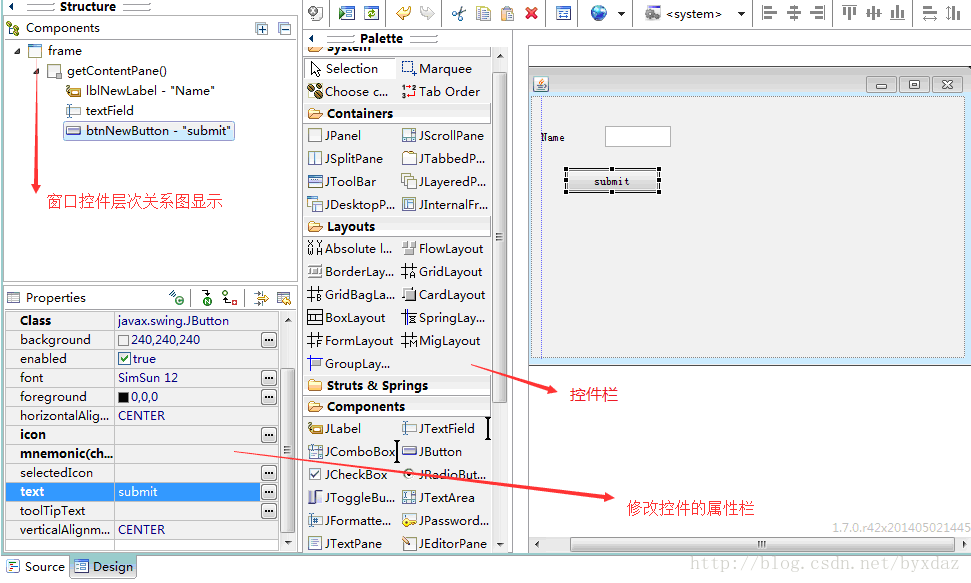Image resolution: width=971 pixels, height=583 pixels.
Task: Click the Palette vertical scrollbar thumb
Action: point(499,237)
